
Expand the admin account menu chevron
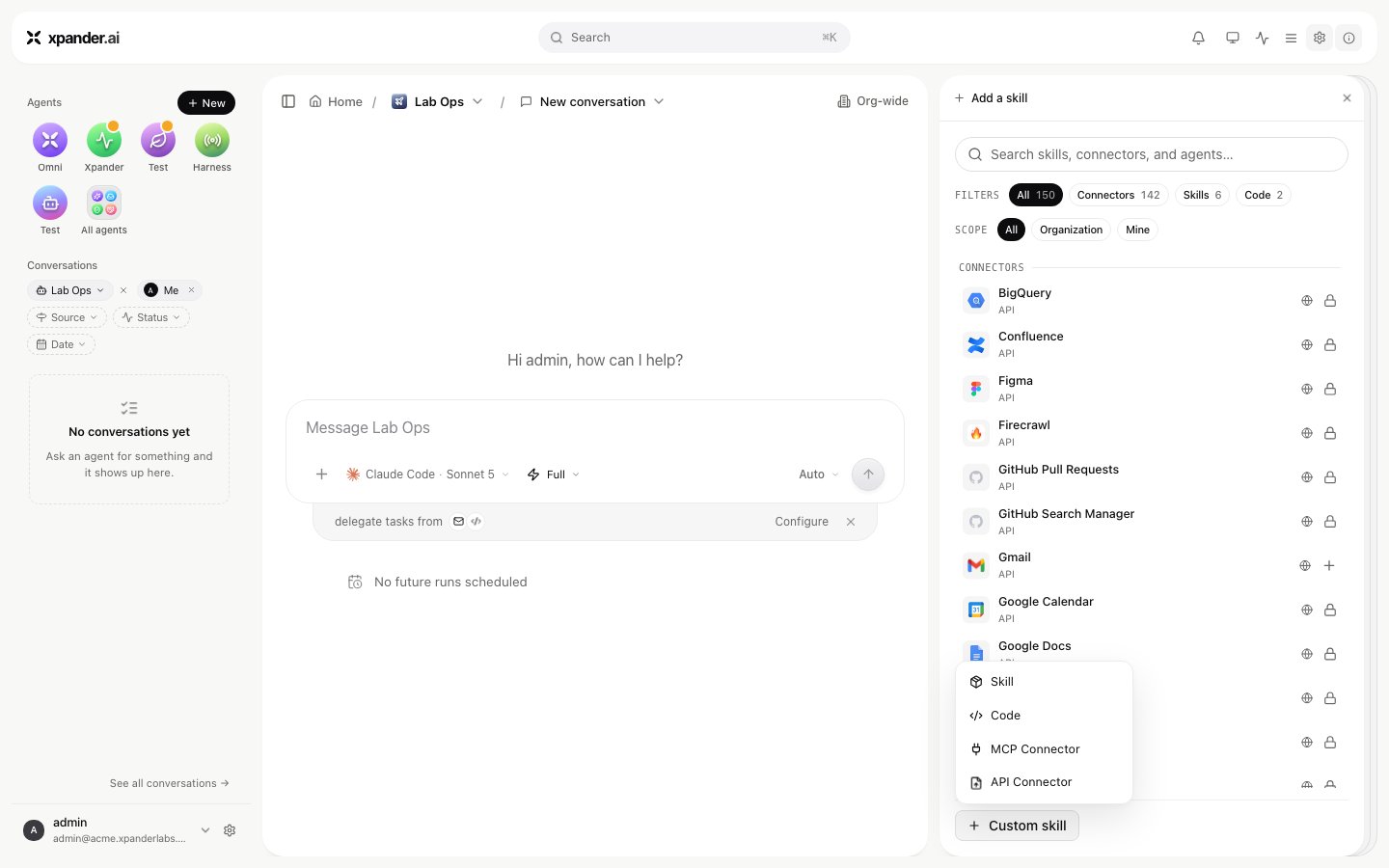pos(205,830)
